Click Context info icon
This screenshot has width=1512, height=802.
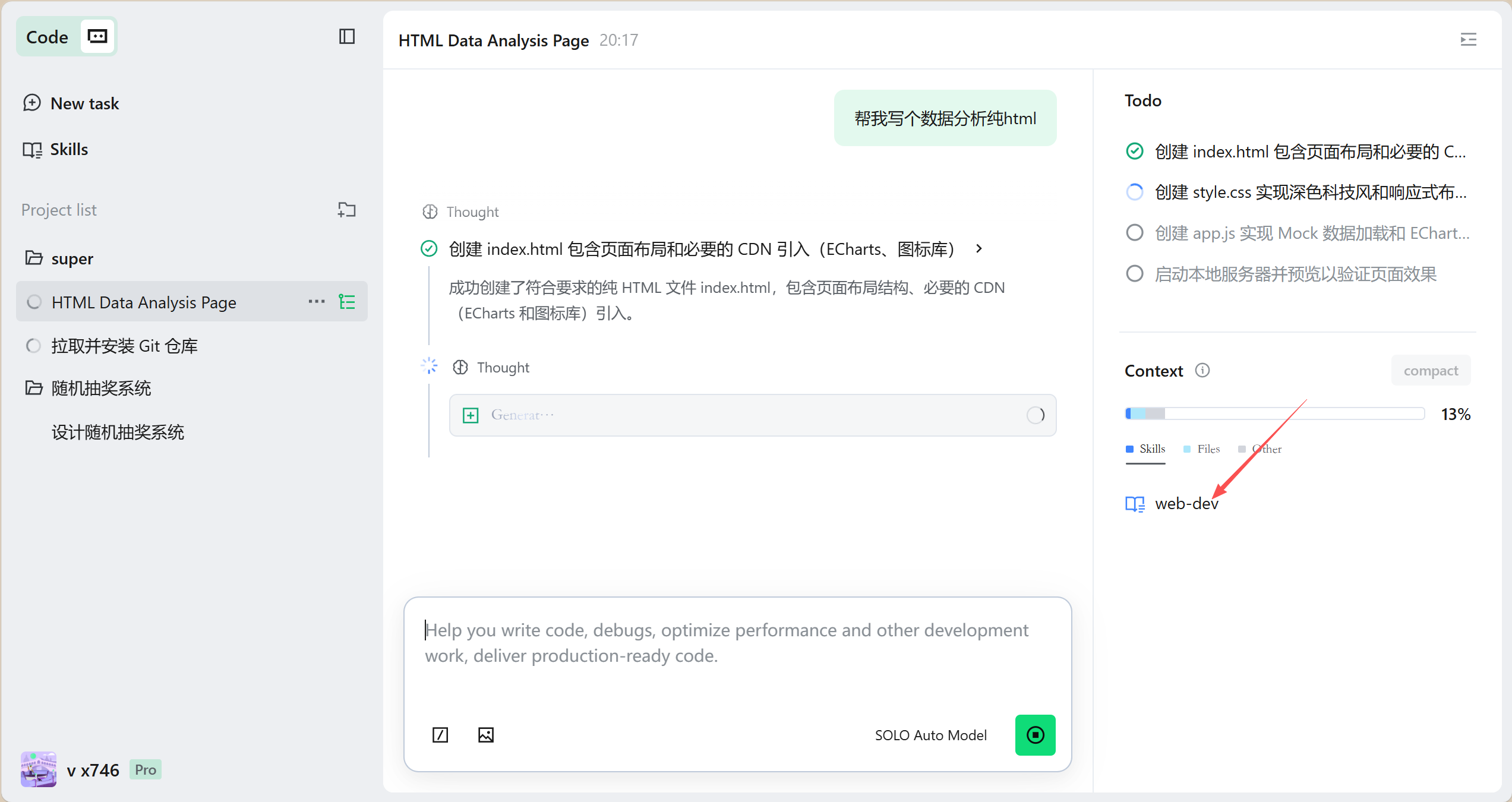1202,371
